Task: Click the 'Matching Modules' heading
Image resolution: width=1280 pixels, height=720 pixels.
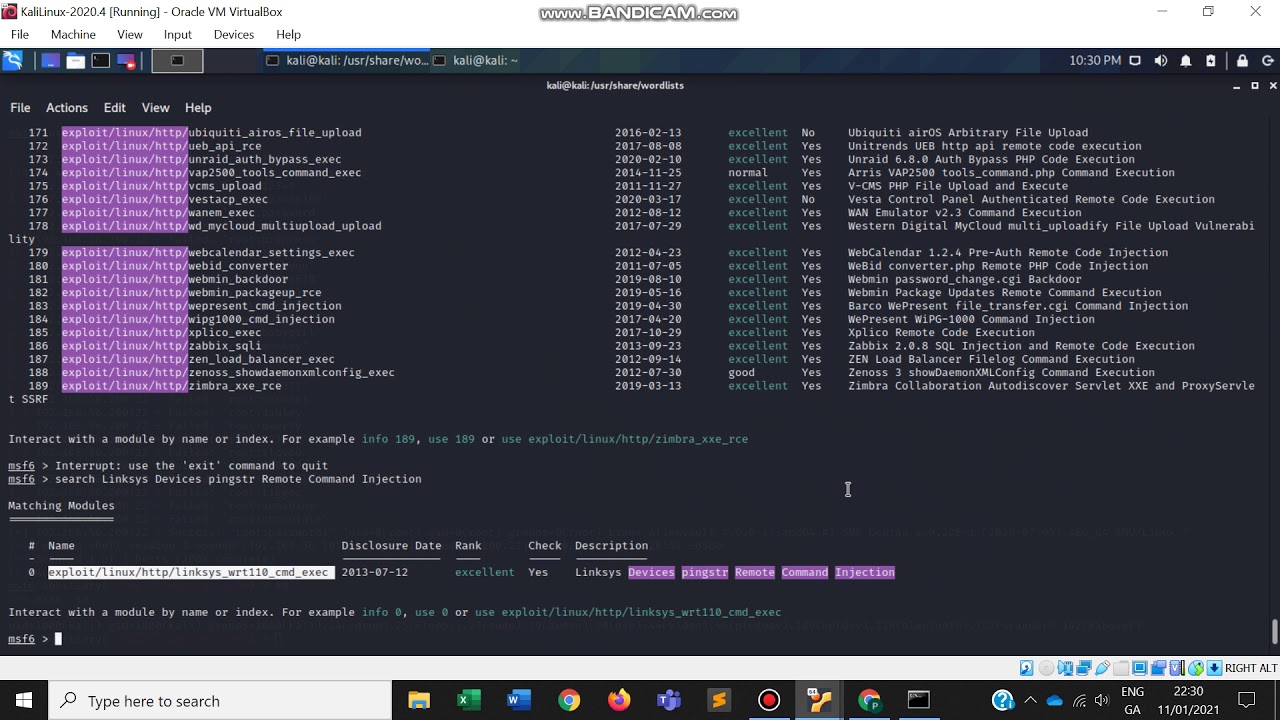Action: pyautogui.click(x=61, y=506)
